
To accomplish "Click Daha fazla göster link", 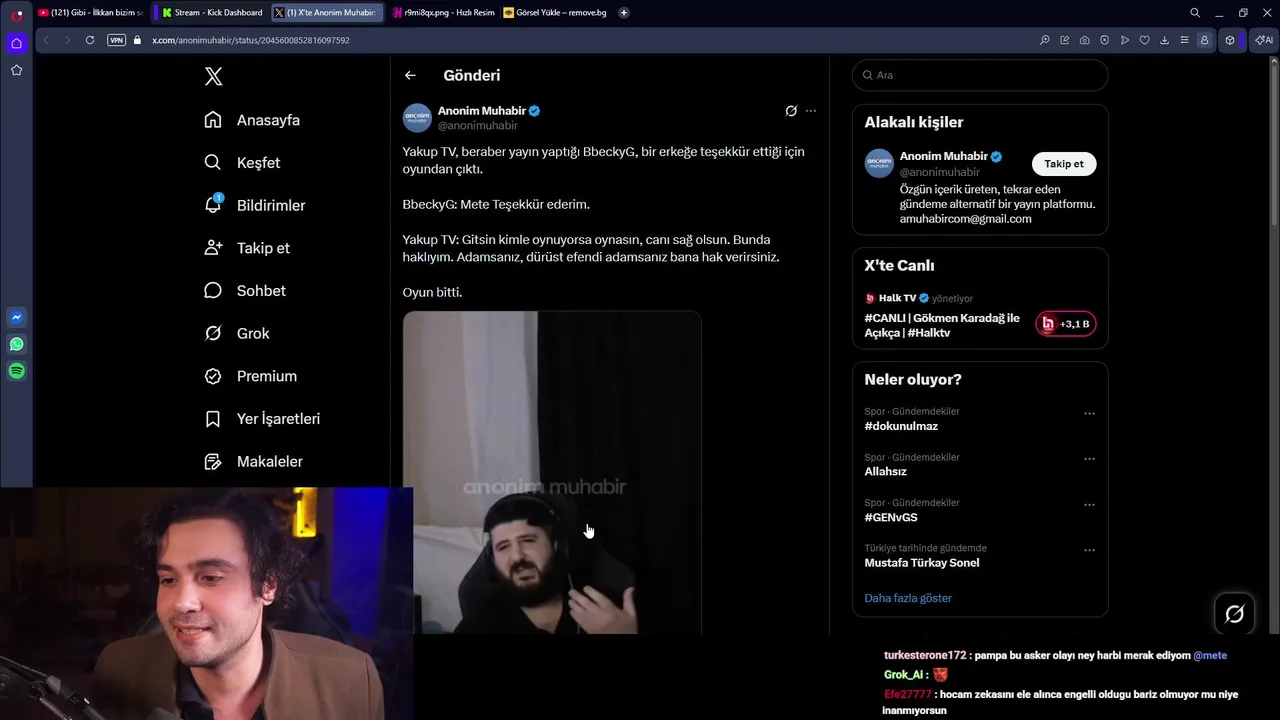I will click(x=908, y=598).
